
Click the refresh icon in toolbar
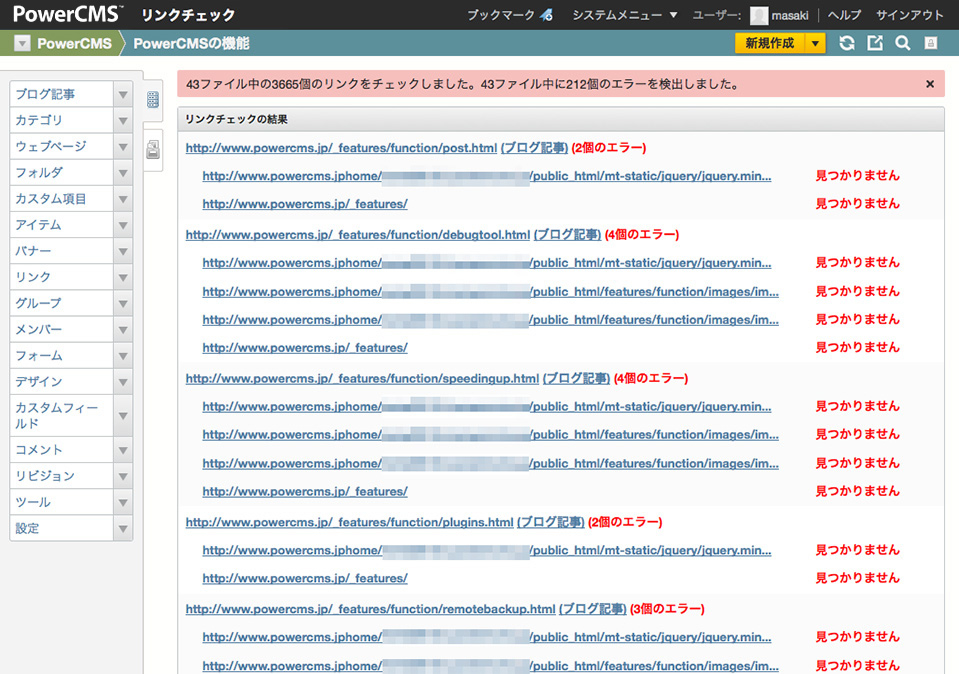click(x=847, y=43)
